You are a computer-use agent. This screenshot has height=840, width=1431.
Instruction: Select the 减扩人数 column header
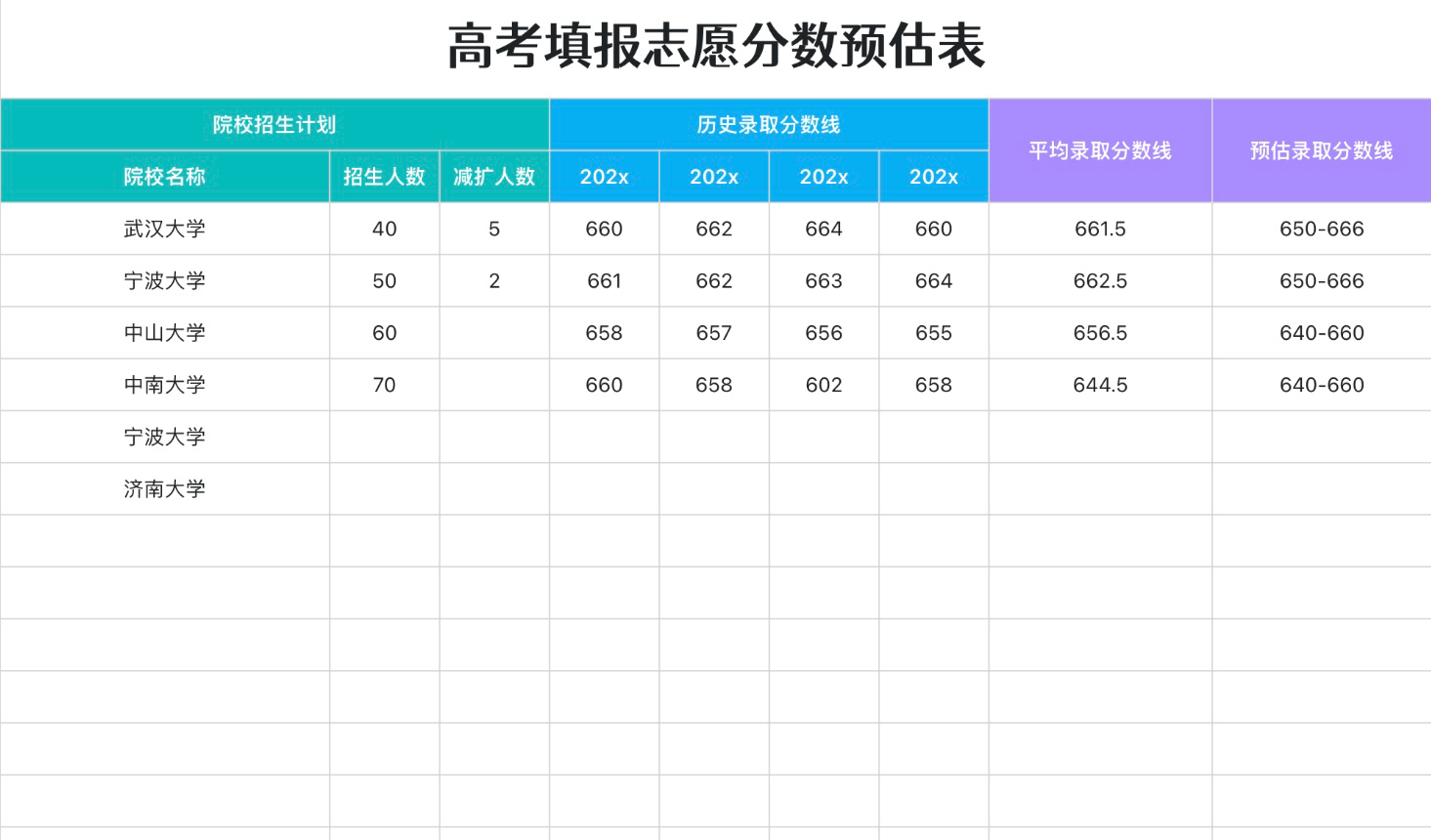(494, 177)
